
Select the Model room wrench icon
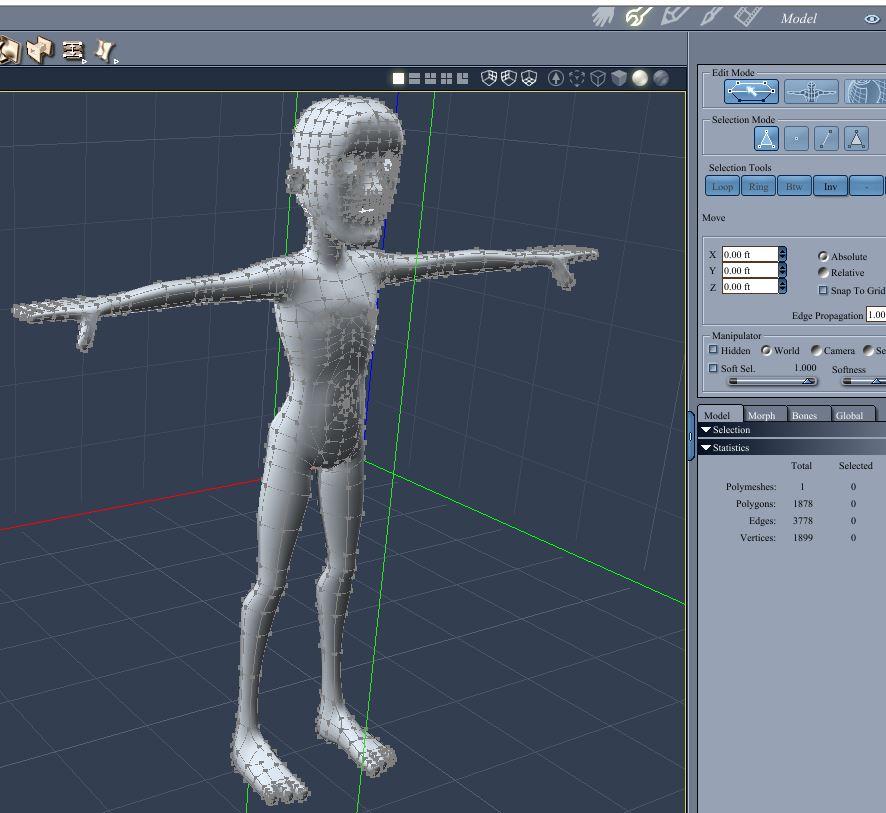pos(639,17)
